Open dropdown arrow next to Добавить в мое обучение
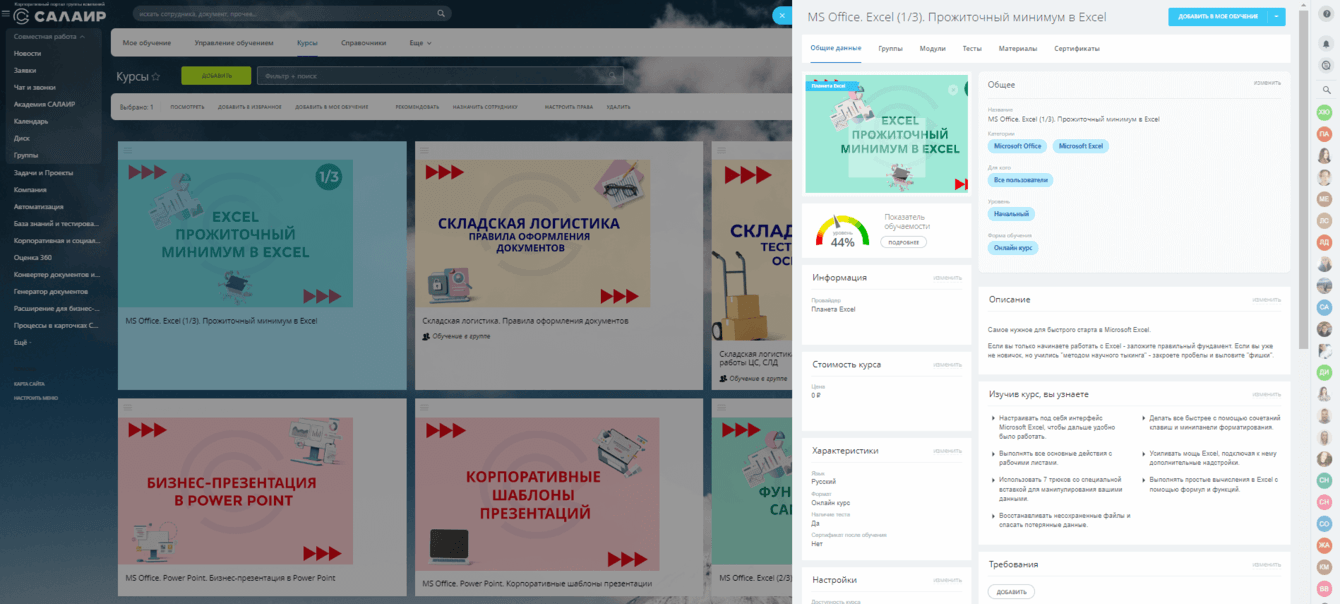 (1276, 17)
